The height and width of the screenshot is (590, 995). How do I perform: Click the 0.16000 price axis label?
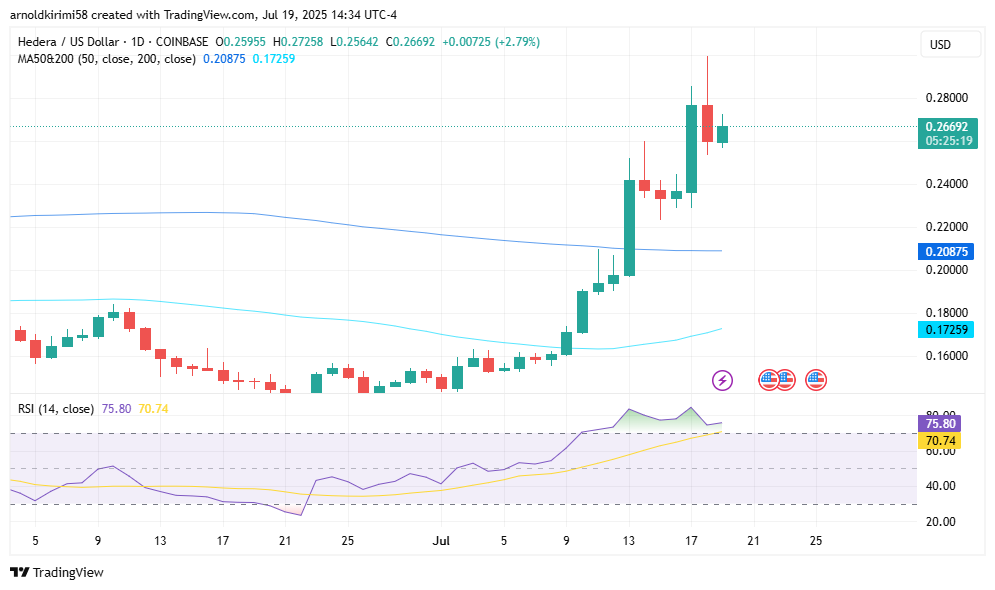947,355
